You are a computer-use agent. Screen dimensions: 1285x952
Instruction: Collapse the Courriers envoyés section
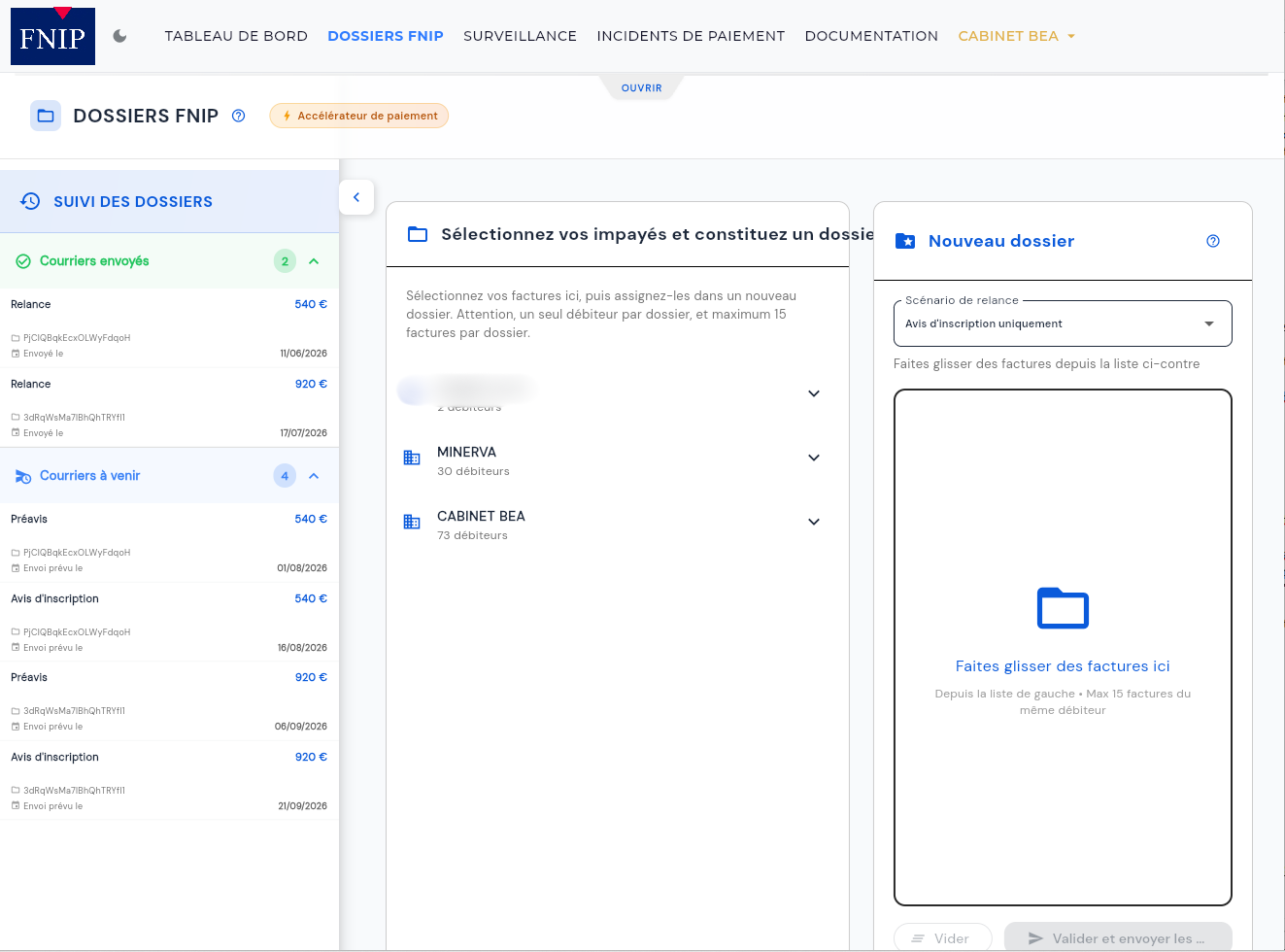(314, 261)
